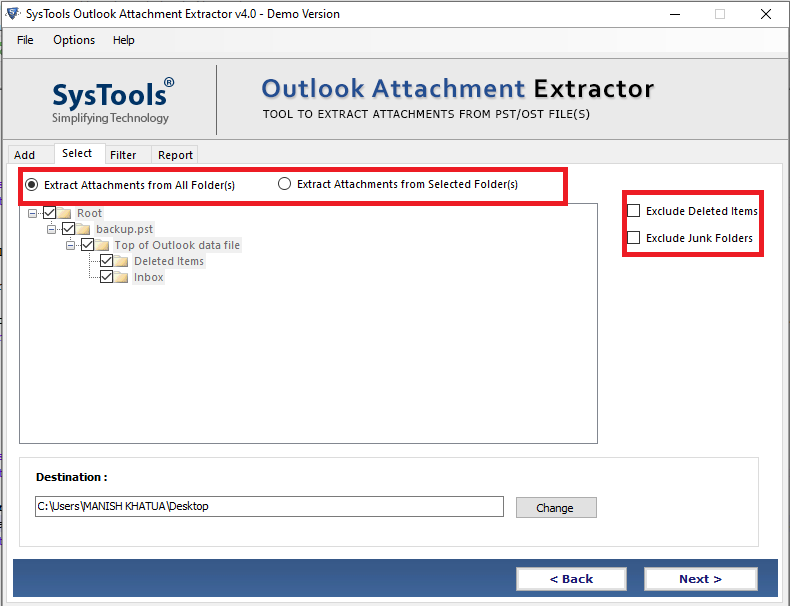Click the Root folder icon
Viewport: 790px width, 606px height.
(x=64, y=213)
